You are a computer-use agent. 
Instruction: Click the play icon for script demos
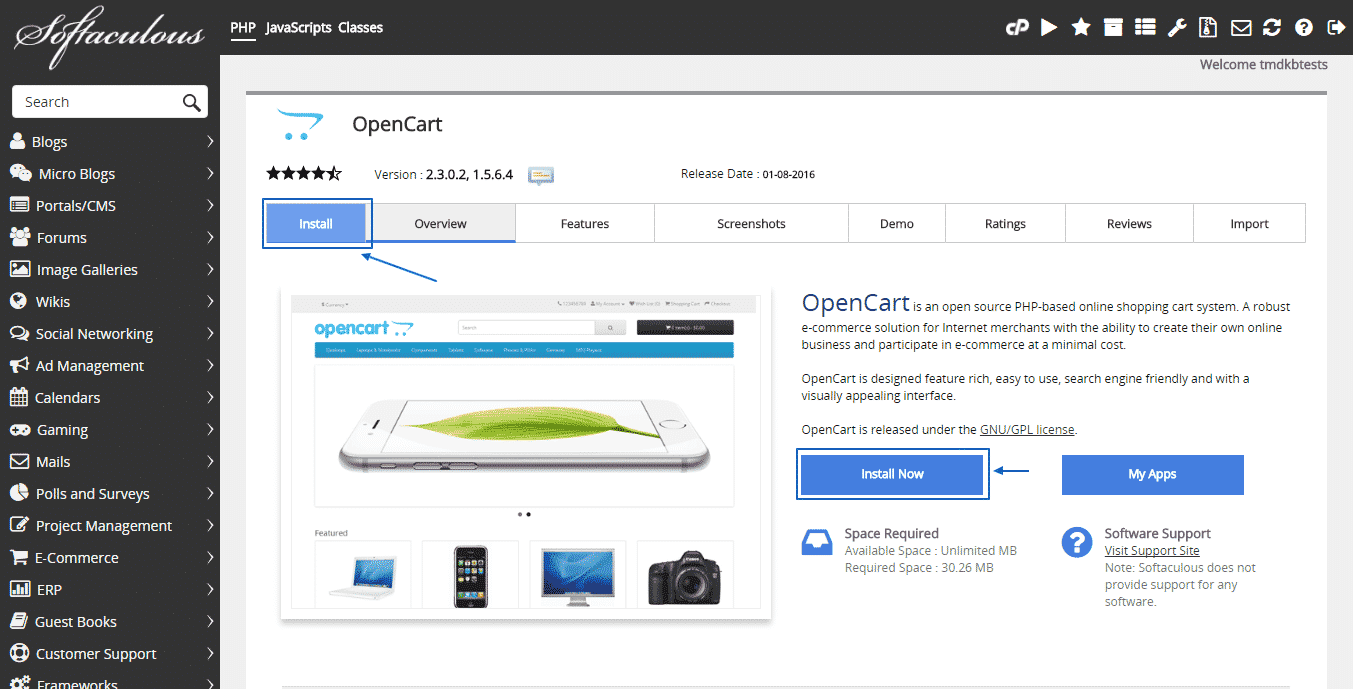click(x=1049, y=28)
